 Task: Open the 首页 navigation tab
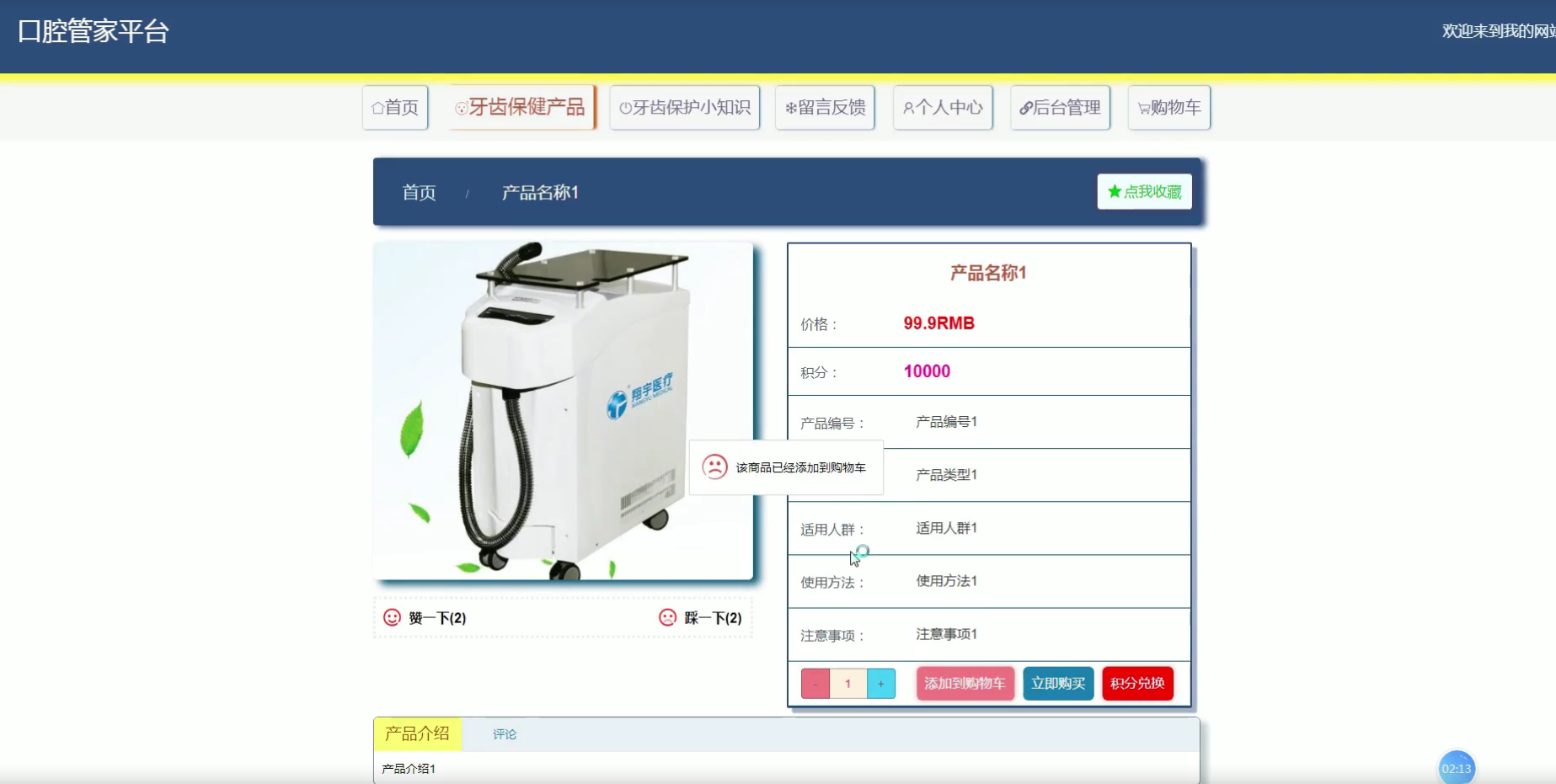395,108
